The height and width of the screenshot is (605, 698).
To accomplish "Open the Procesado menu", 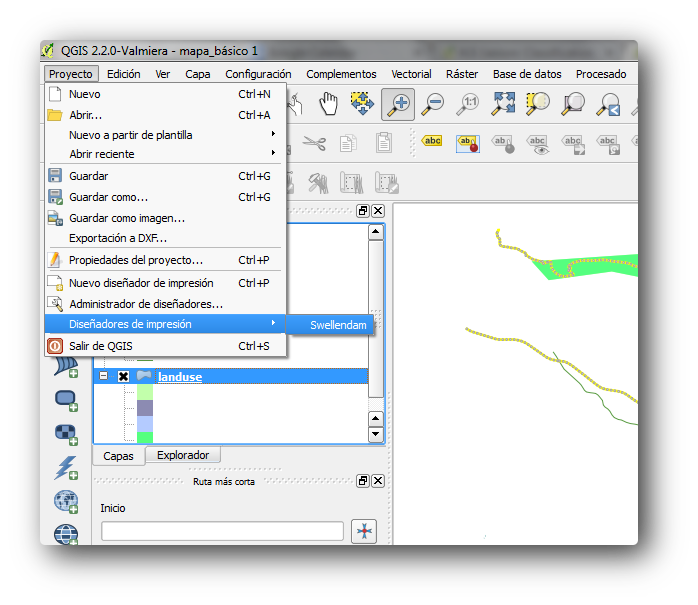I will 601,74.
